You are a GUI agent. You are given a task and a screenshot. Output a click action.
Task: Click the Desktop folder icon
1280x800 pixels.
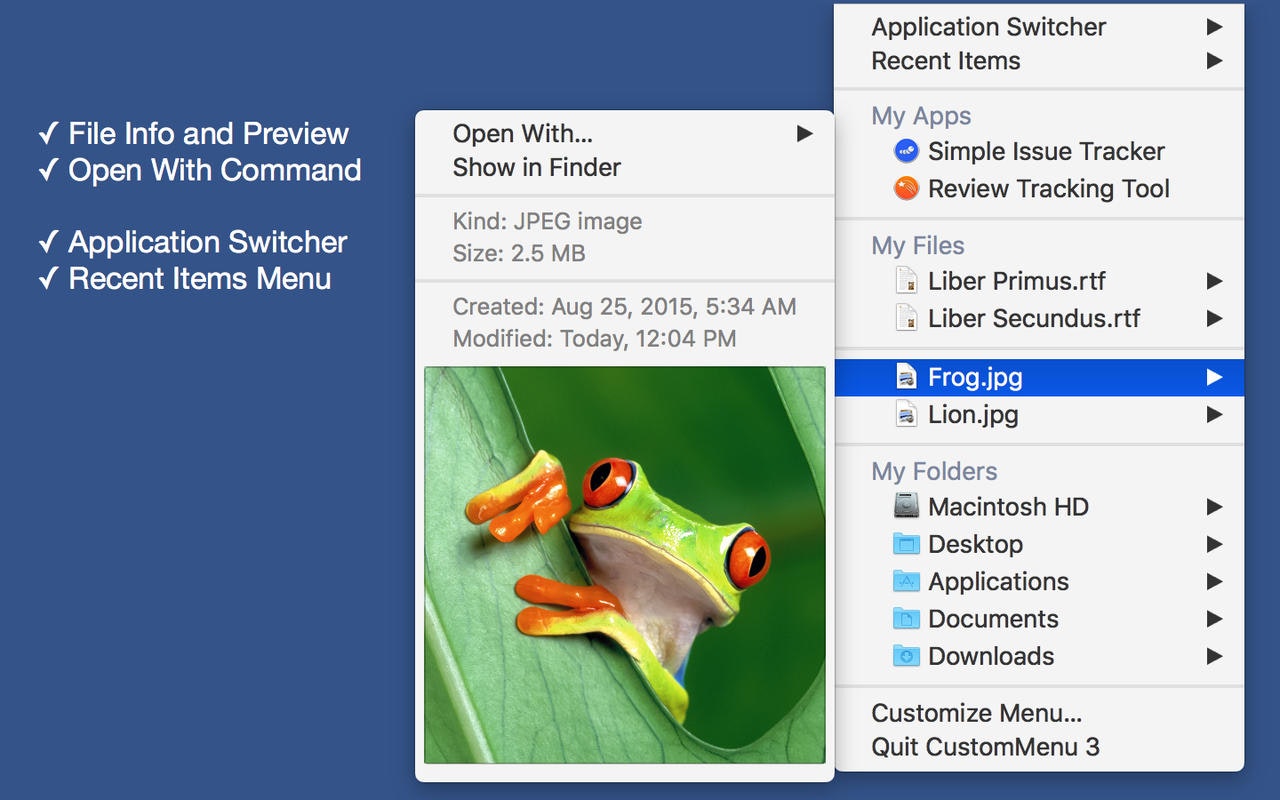click(x=906, y=544)
